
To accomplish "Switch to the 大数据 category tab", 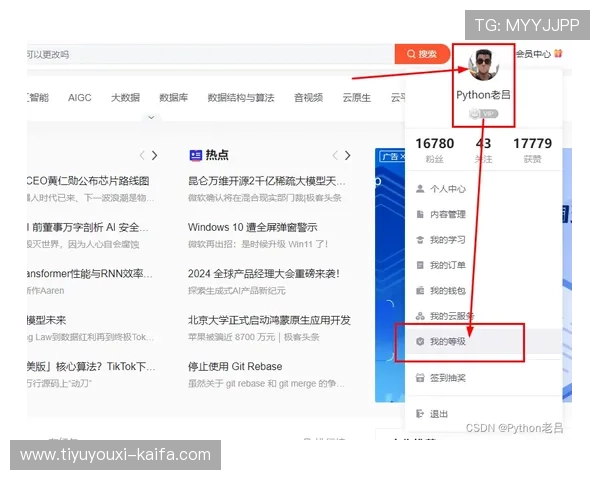I will 126,98.
